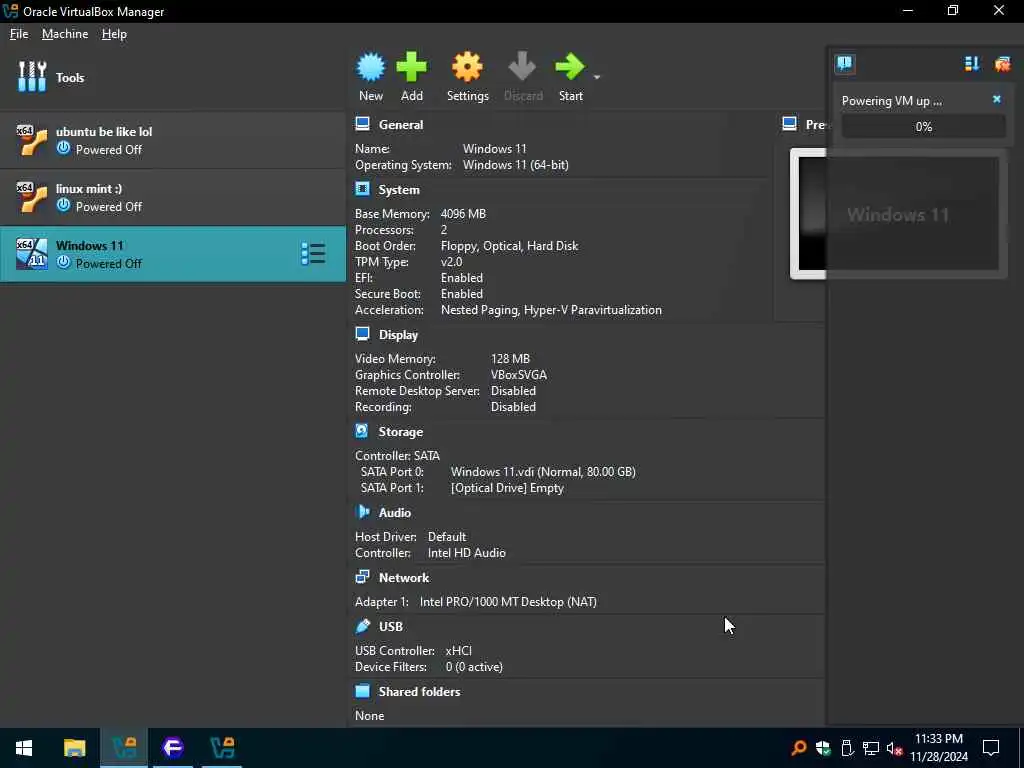Open the Windows Start menu
This screenshot has height=768, width=1024.
(24, 748)
